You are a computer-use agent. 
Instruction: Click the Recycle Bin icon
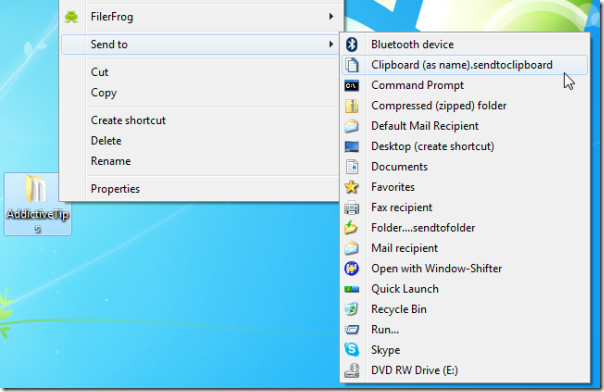click(x=352, y=309)
